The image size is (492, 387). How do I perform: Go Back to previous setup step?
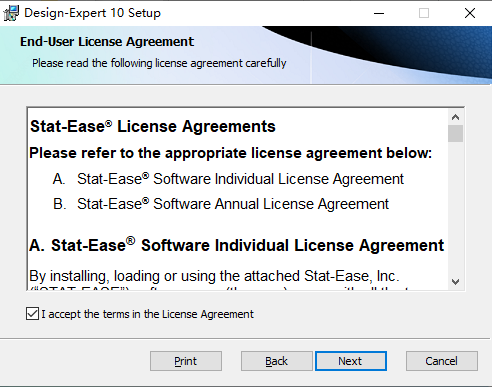click(x=277, y=361)
